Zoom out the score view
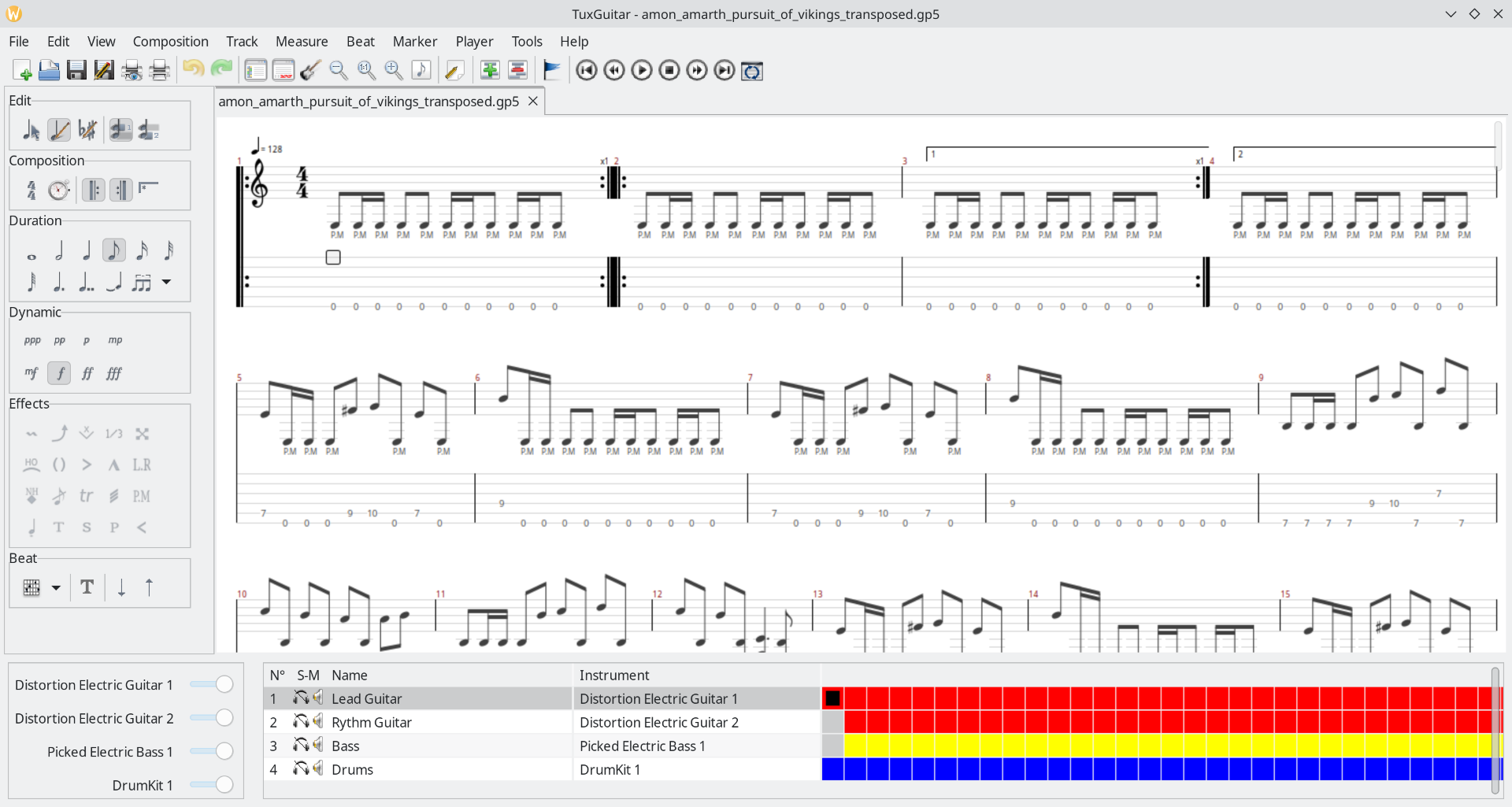Screen dimensions: 1512x807 pos(339,71)
